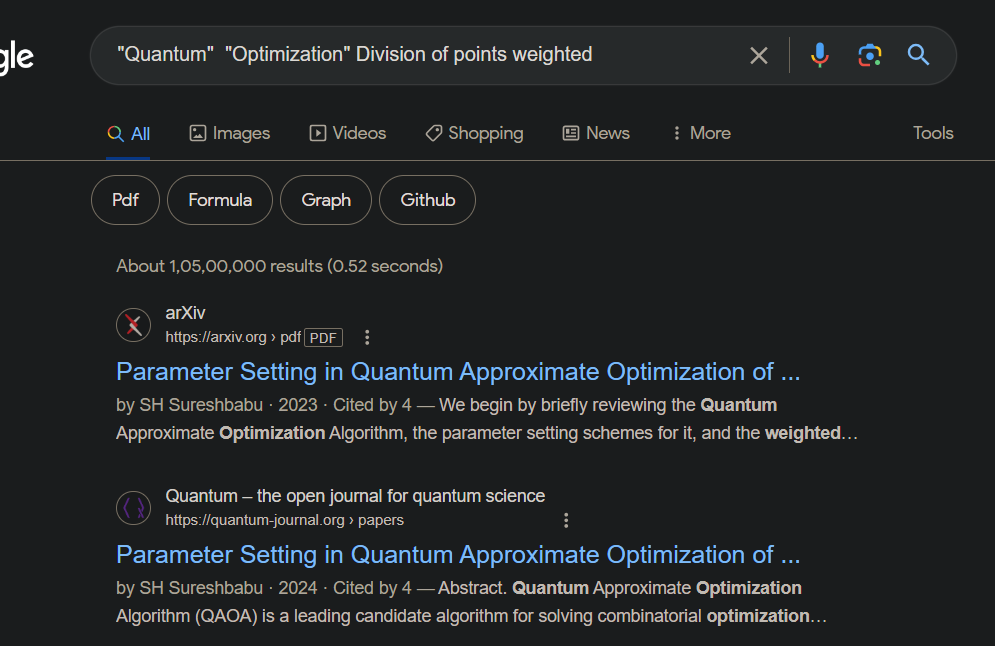Open the Shopping results tab
This screenshot has width=995, height=646.
[474, 133]
